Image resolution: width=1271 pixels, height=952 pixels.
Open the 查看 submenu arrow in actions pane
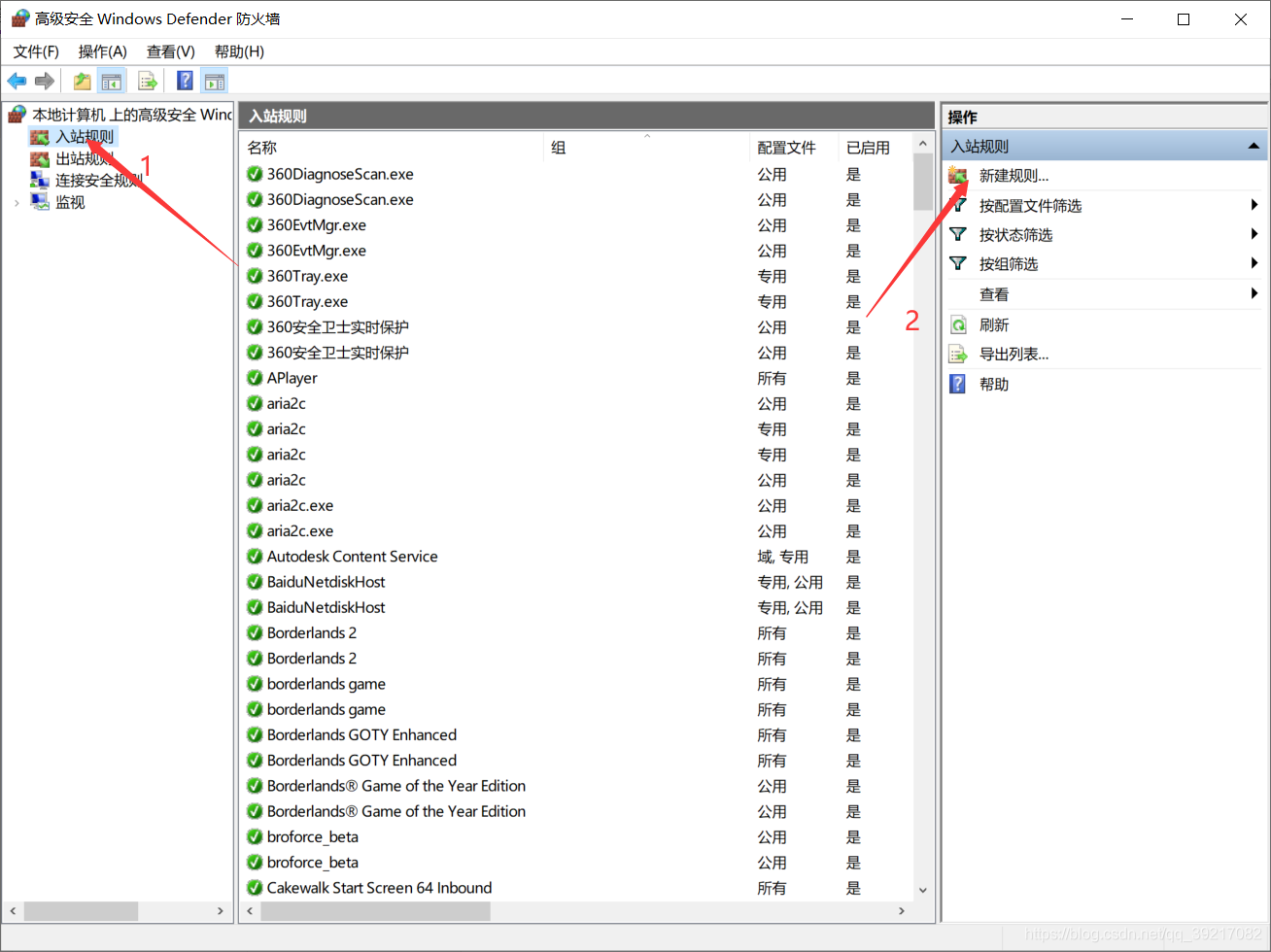(1254, 293)
